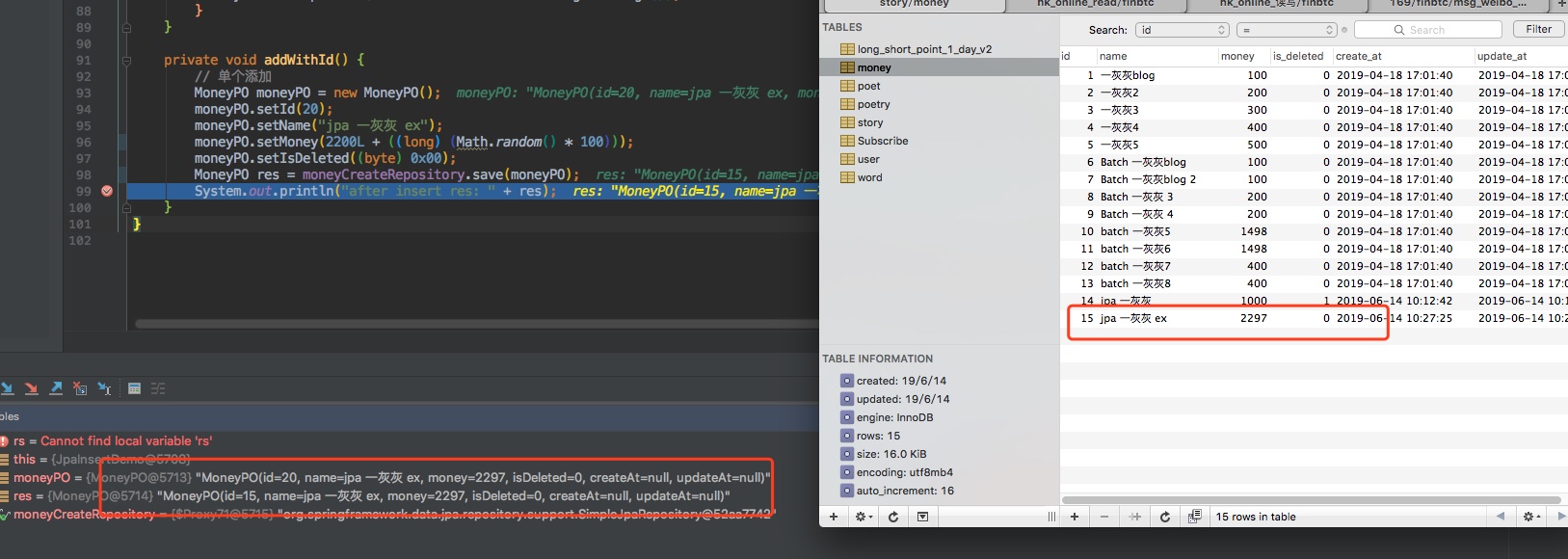Open Evaluate Expression calculator icon
This screenshot has width=1568, height=559.
tap(134, 388)
